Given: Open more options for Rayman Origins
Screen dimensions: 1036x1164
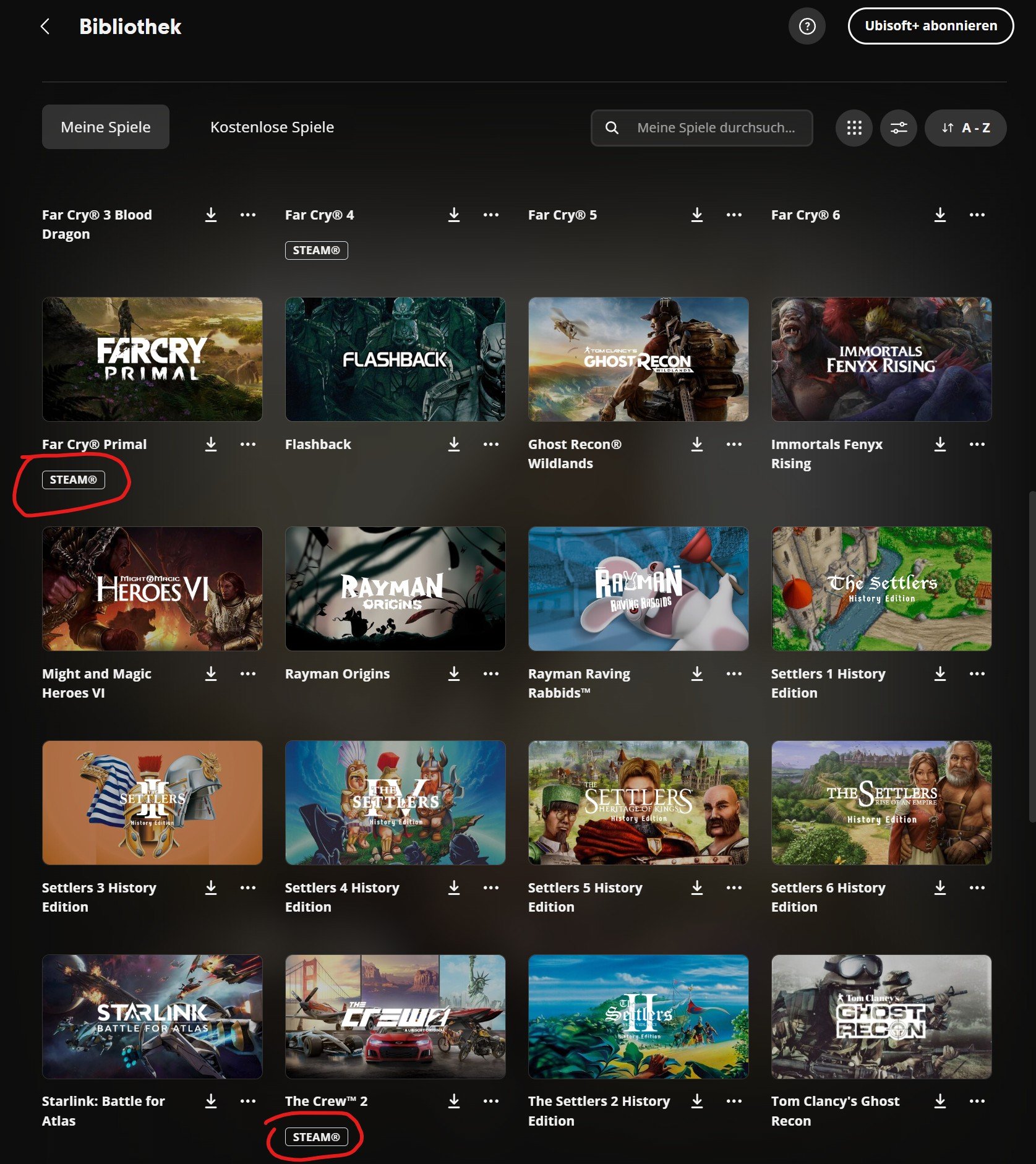Looking at the screenshot, I should 491,674.
